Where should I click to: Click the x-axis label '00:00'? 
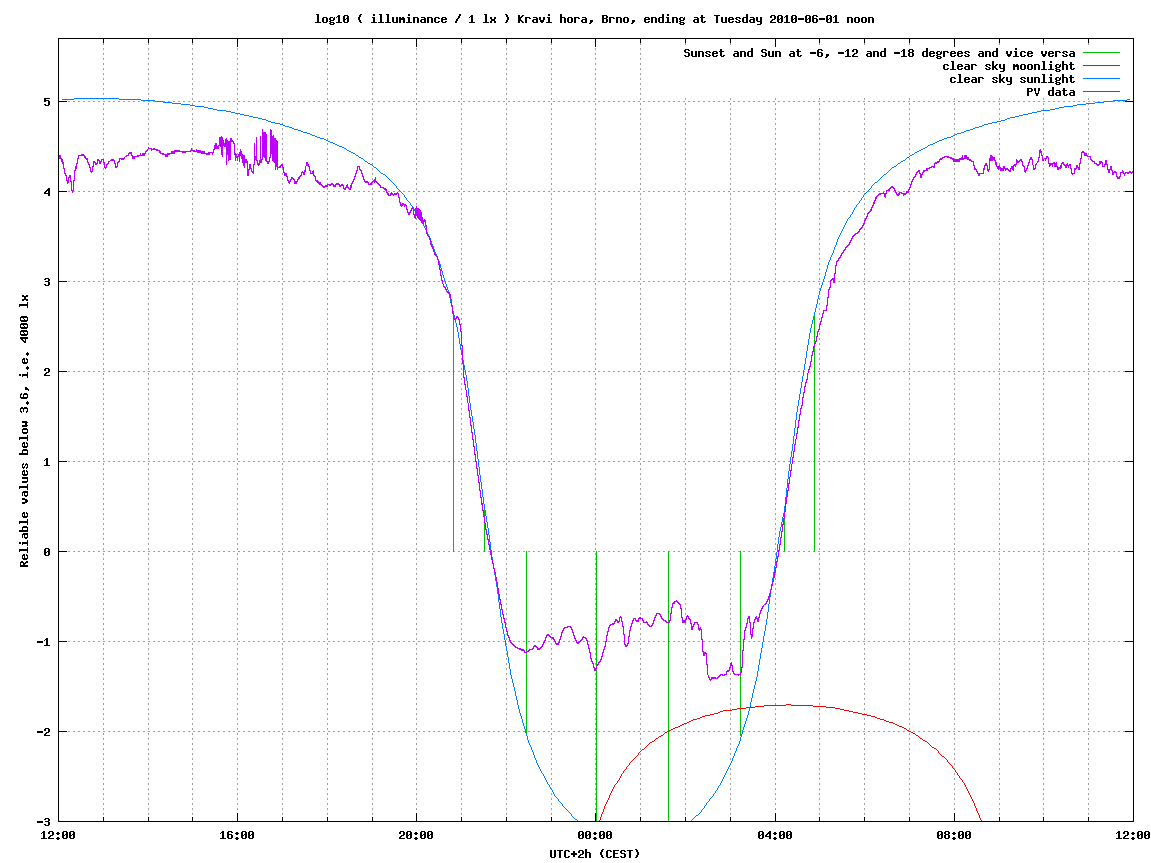point(595,836)
